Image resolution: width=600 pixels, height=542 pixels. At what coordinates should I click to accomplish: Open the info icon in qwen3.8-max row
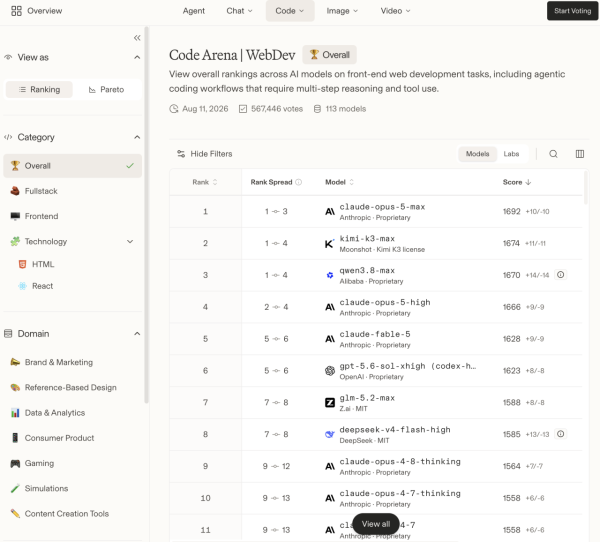click(561, 274)
